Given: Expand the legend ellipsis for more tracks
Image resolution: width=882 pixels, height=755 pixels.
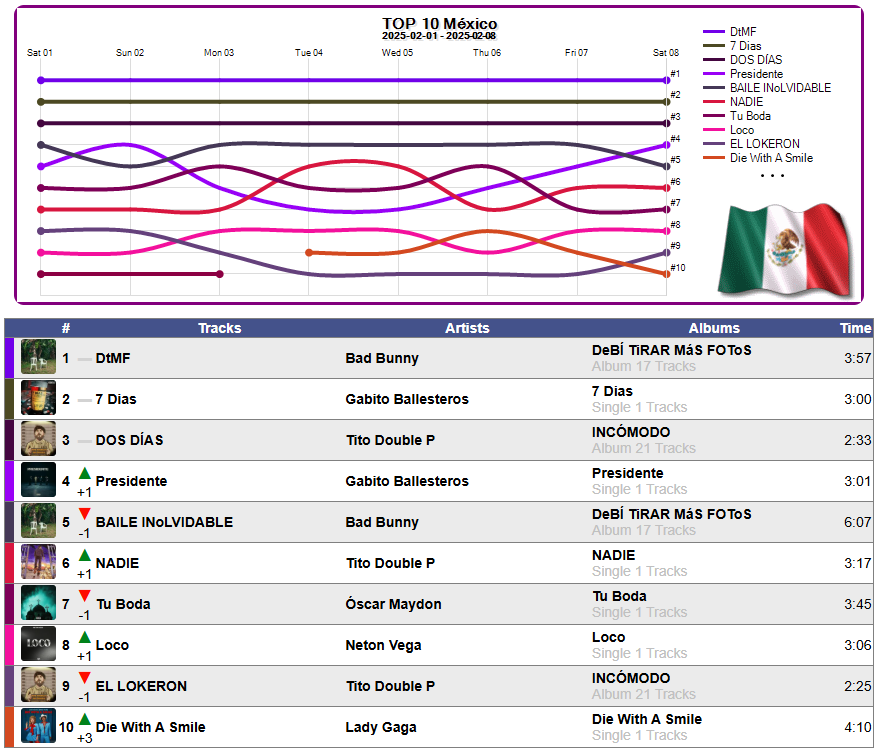Looking at the screenshot, I should (x=772, y=176).
